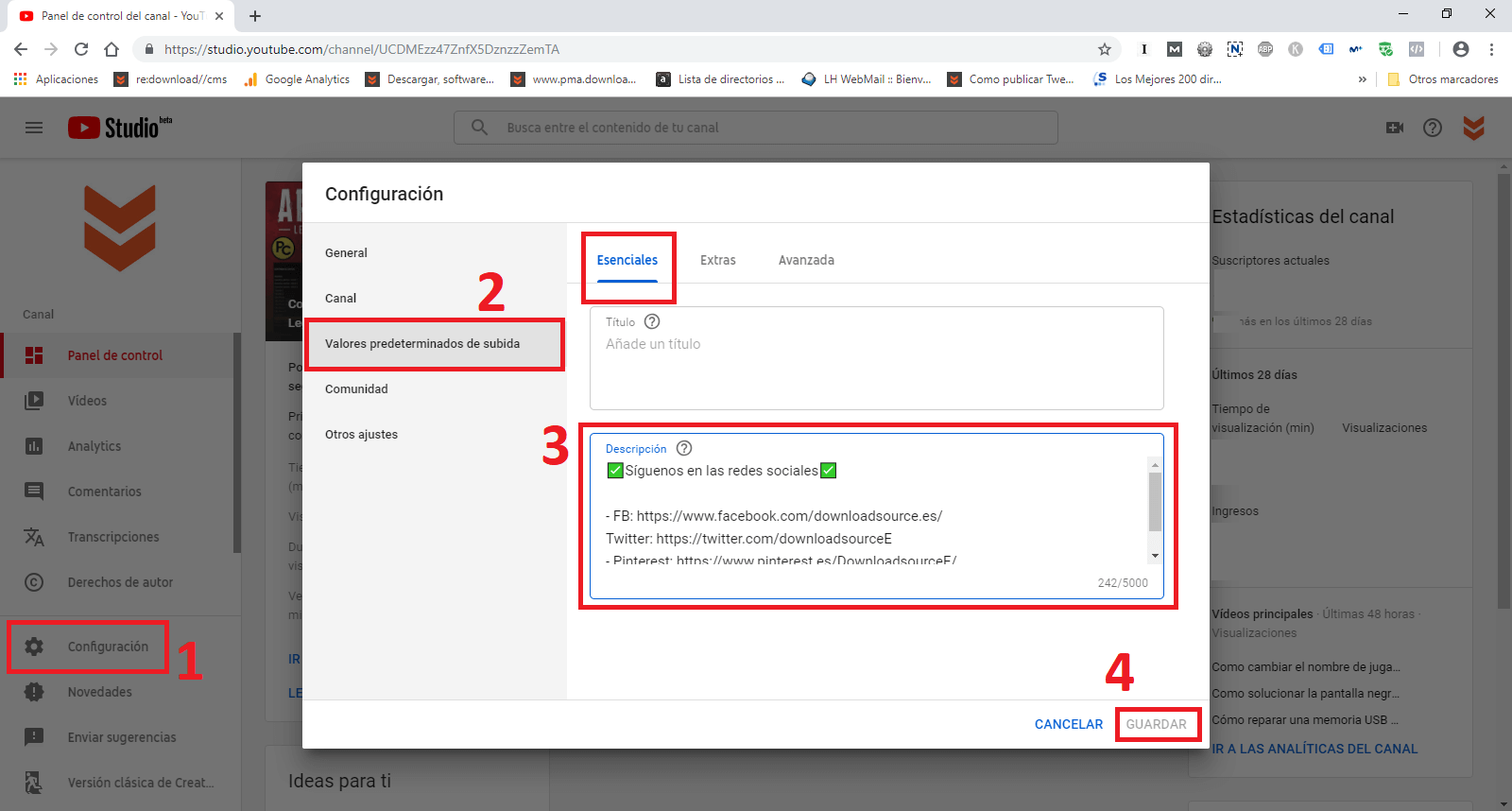
Task: Select Panel de control in the sidebar
Action: (x=116, y=355)
